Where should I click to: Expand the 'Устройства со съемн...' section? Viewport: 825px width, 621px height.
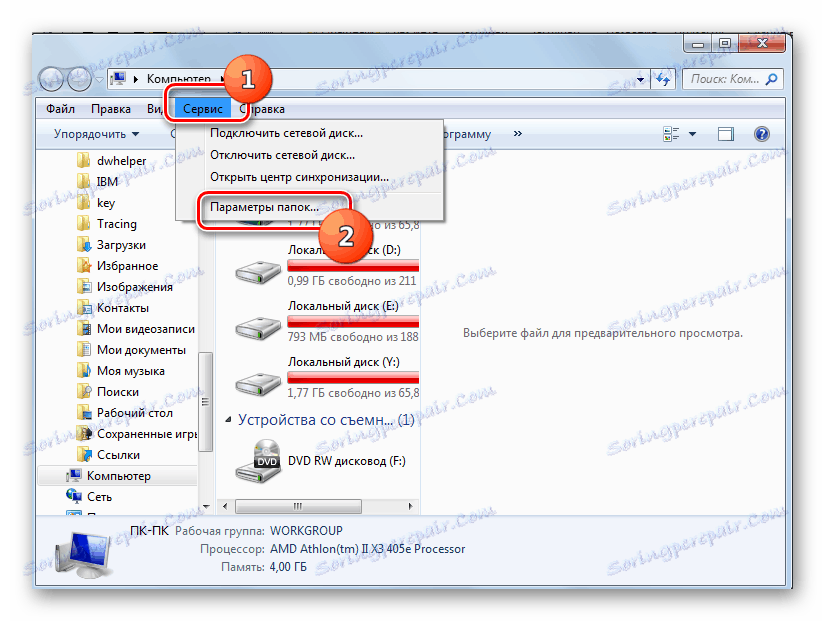click(x=230, y=419)
